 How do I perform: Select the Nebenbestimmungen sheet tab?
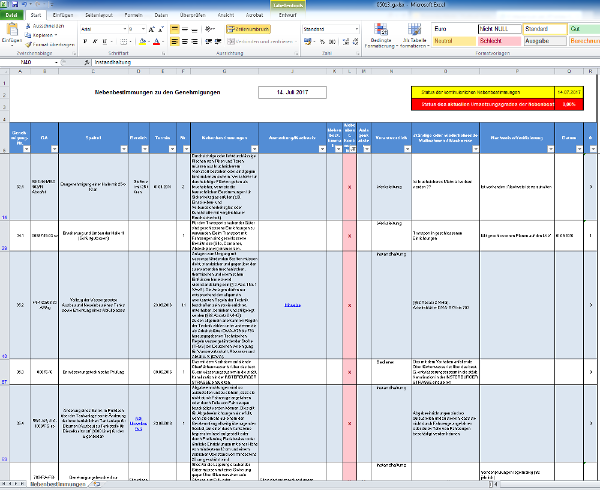click(x=57, y=485)
